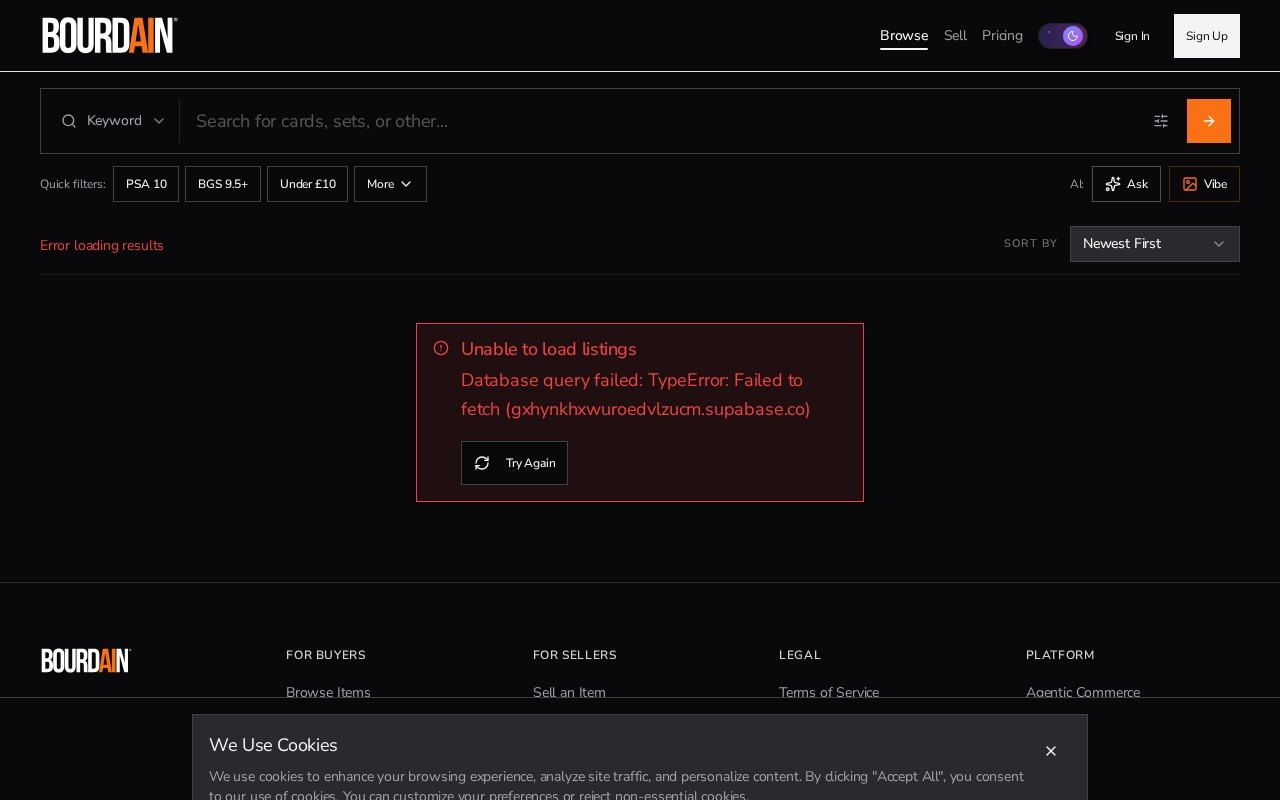Go to the Pricing nav tab
This screenshot has height=800, width=1280.
pos(1002,36)
